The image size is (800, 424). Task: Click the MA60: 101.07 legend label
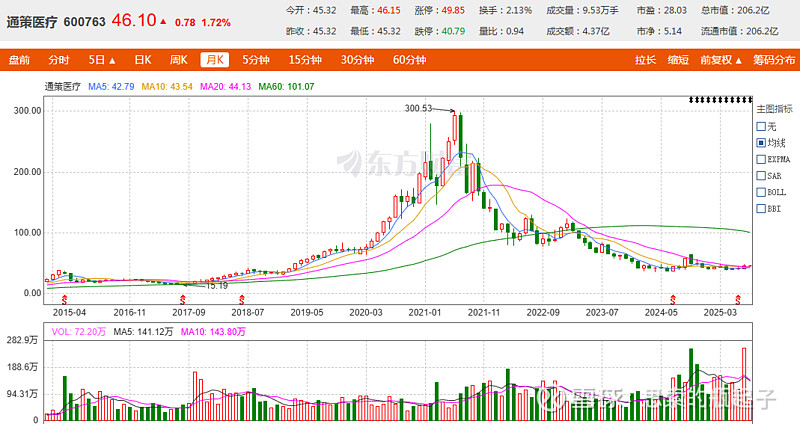(286, 87)
